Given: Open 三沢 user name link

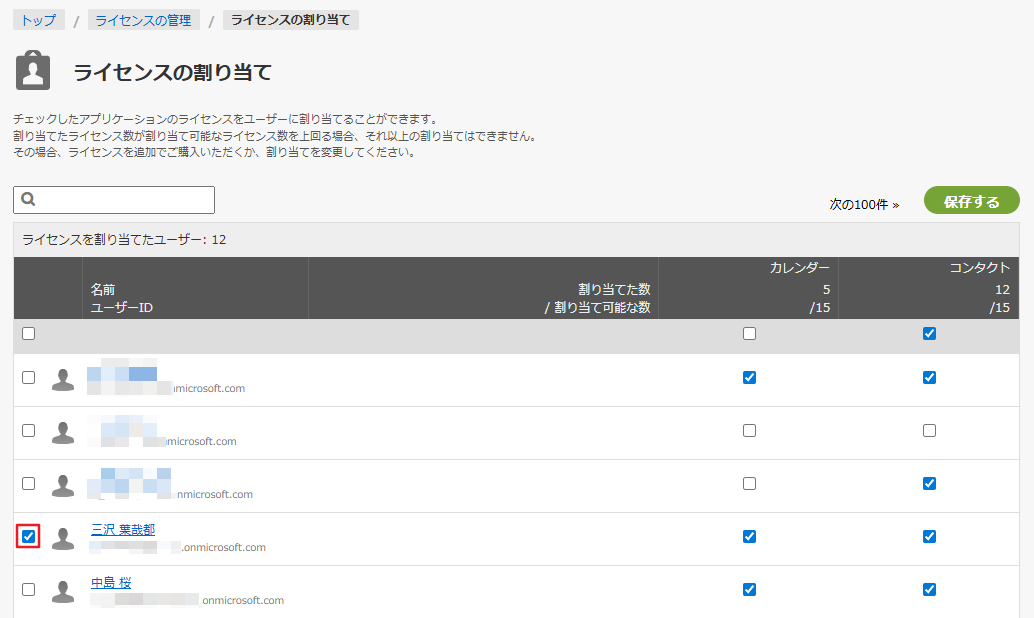Looking at the screenshot, I should pos(123,530).
